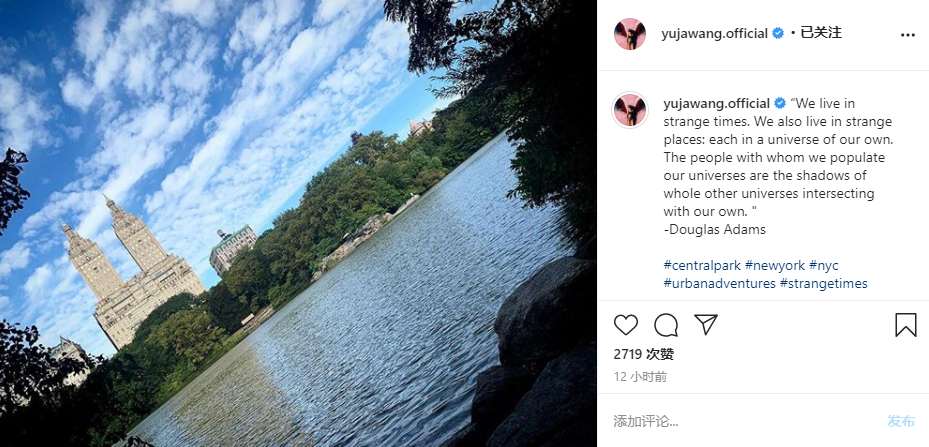Click the verified badge in header
The width and height of the screenshot is (929, 447).
pos(778,34)
